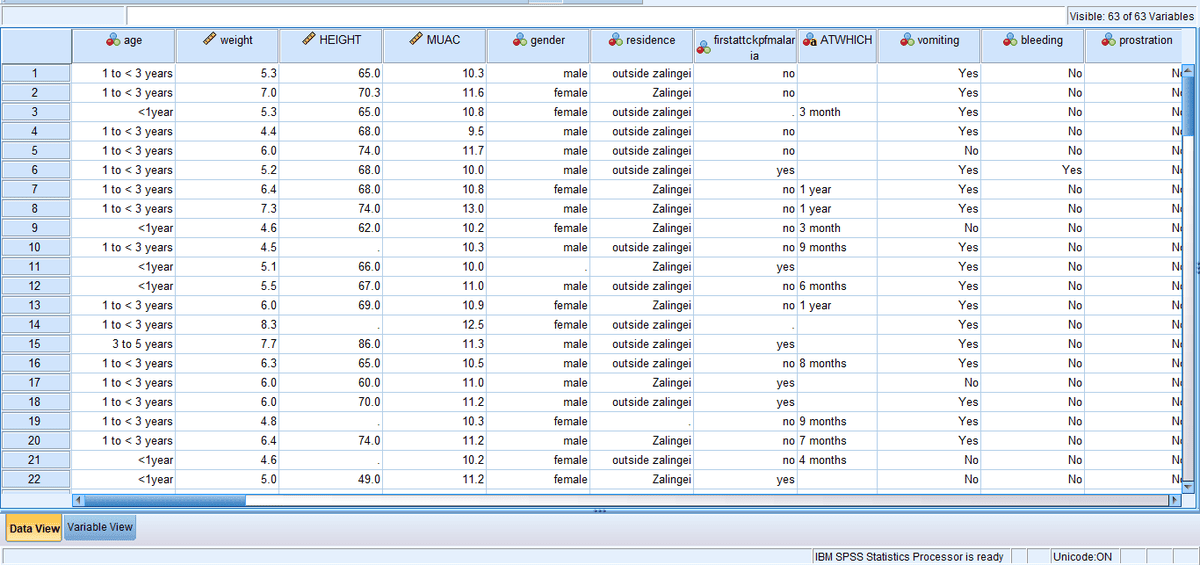Screen dimensions: 1200x565
Task: Select the ATWHICH cell showing 3 month in row 3
Action: point(837,112)
